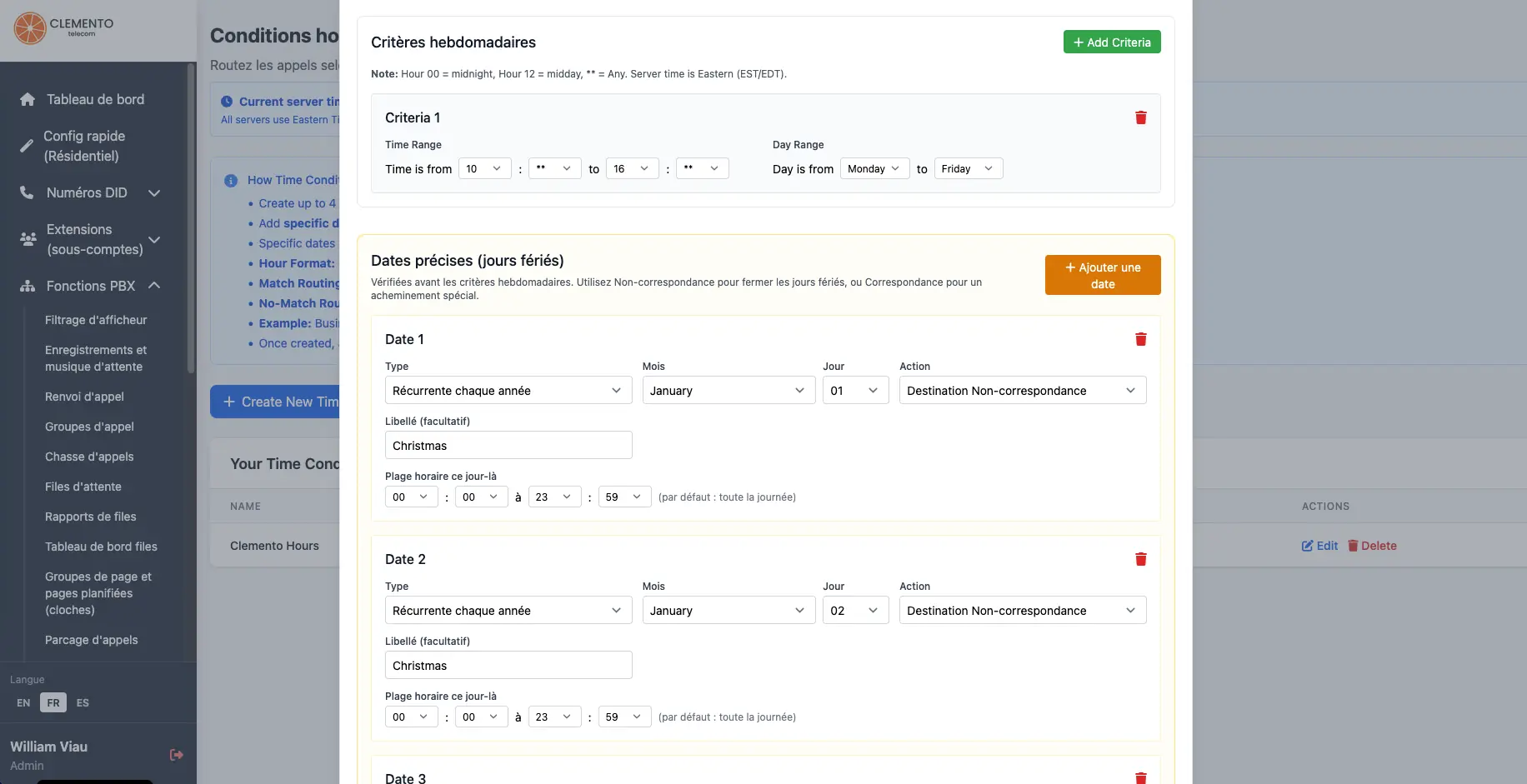Expand the Numéros DID submenu chevron

[154, 192]
